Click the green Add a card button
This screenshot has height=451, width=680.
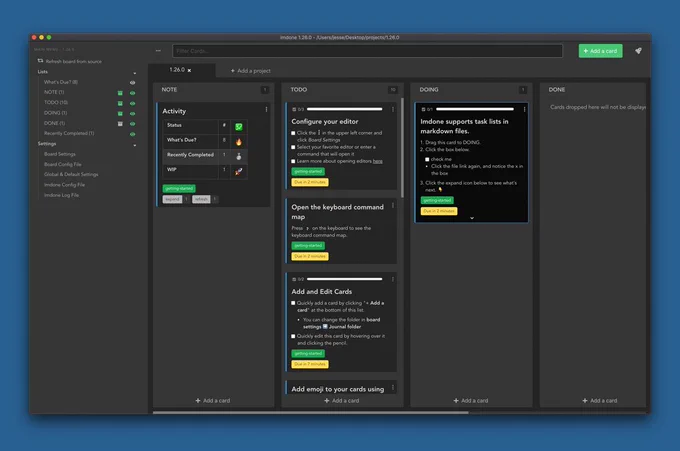click(x=600, y=51)
